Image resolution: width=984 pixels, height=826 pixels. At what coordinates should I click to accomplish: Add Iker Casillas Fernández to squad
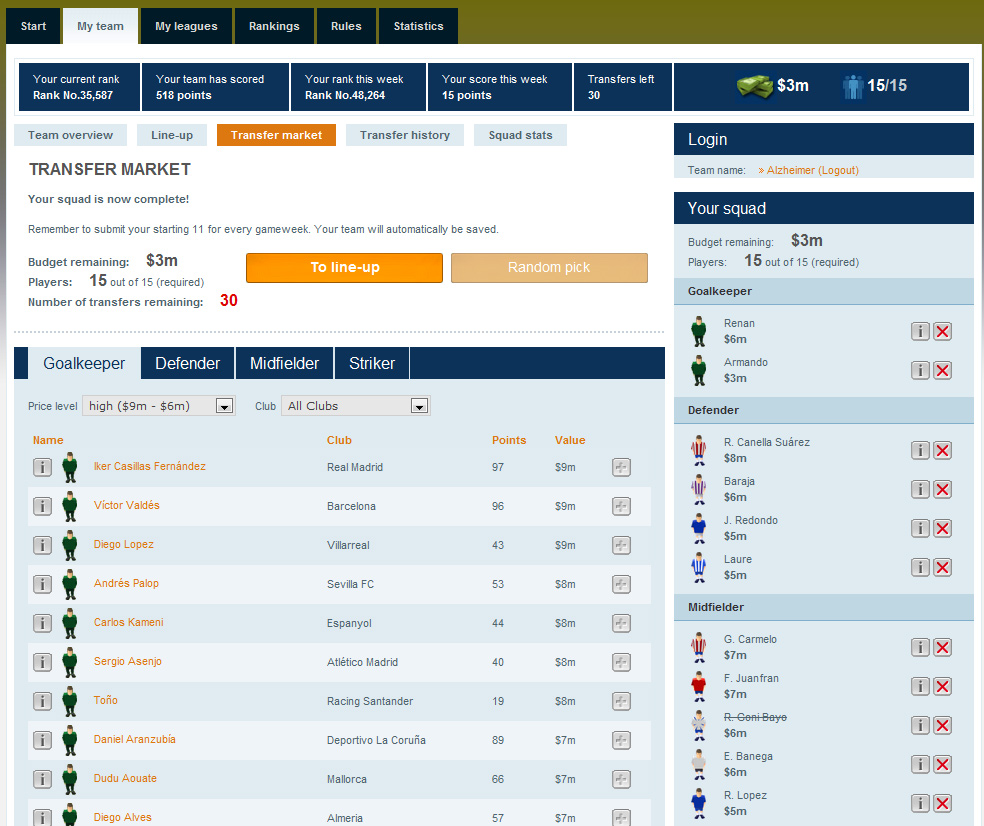point(621,467)
